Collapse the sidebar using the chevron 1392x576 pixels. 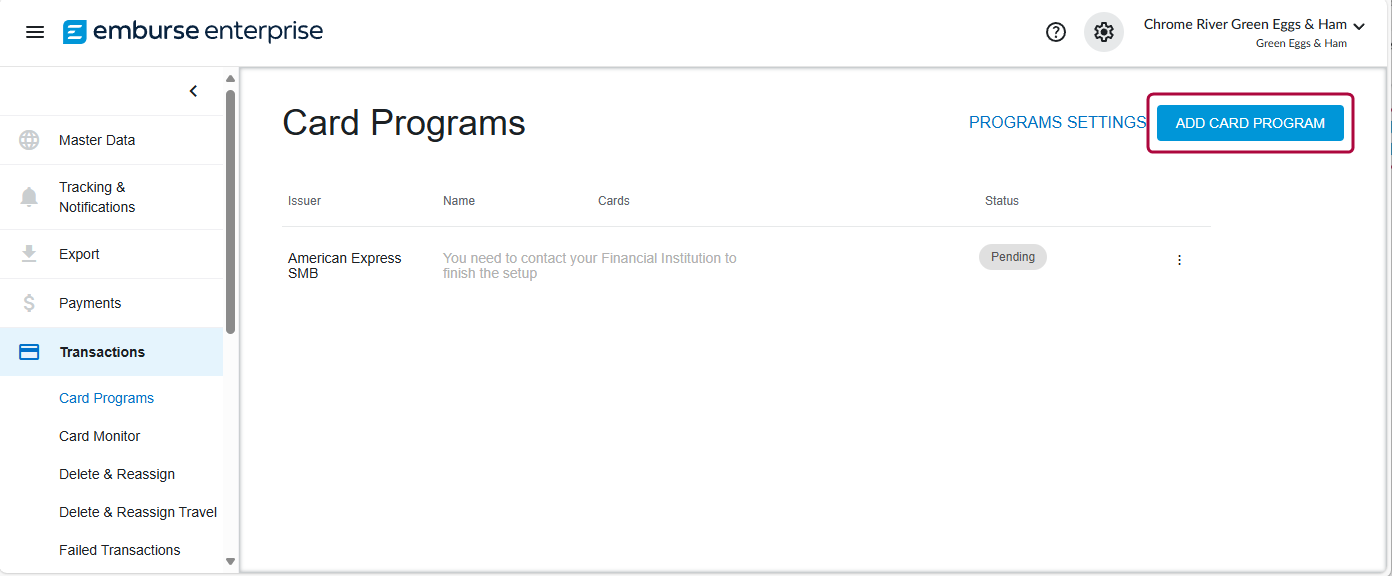[x=193, y=90]
